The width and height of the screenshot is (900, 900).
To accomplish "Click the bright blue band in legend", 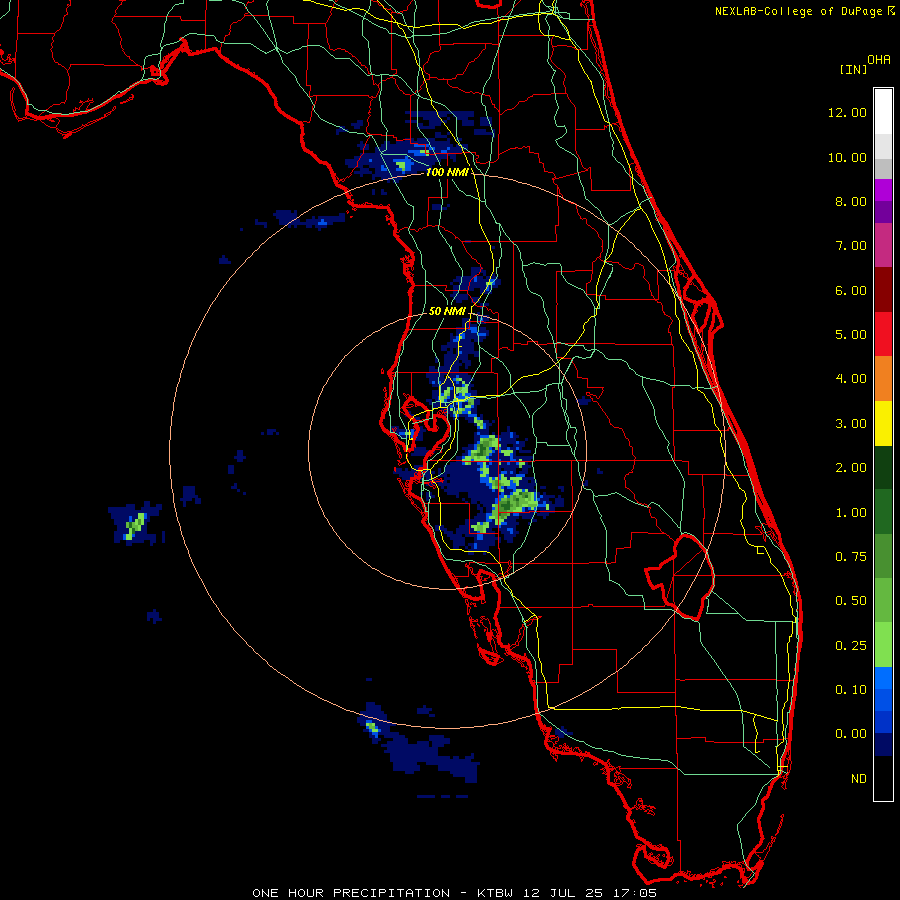I will (883, 678).
